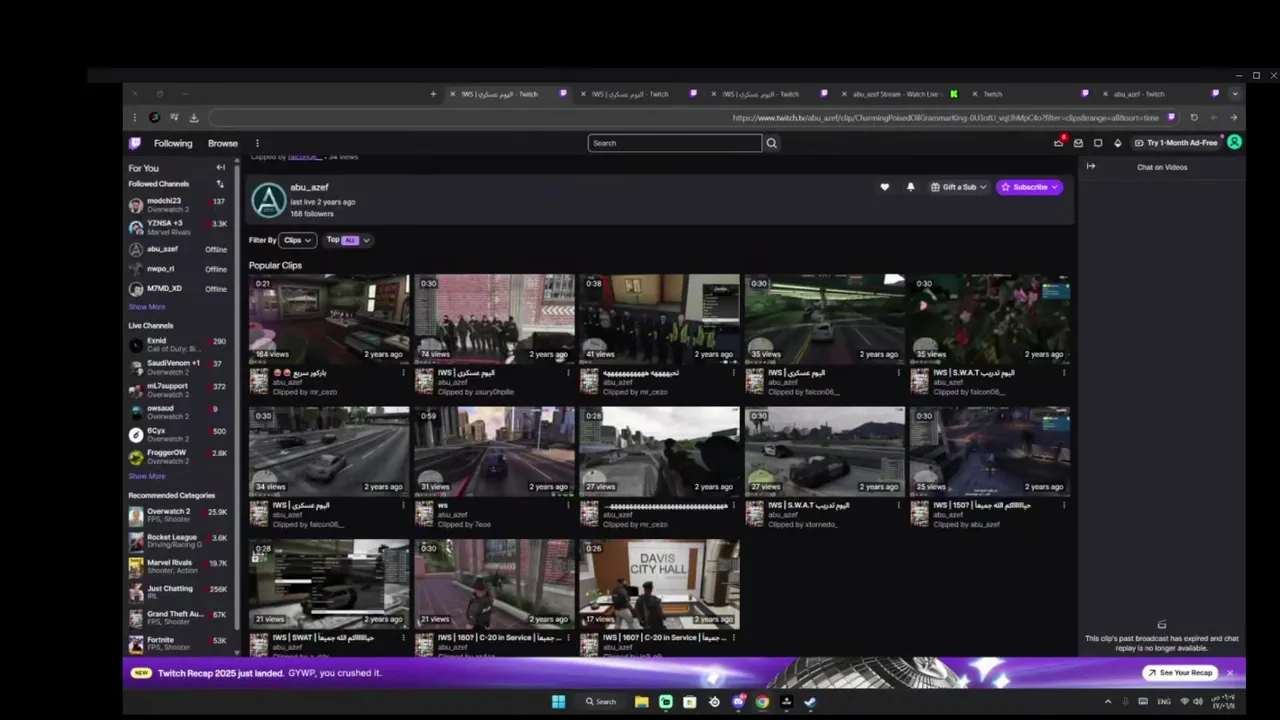Viewport: 1280px width, 720px height.
Task: Click the ENG language indicator
Action: 1164,702
